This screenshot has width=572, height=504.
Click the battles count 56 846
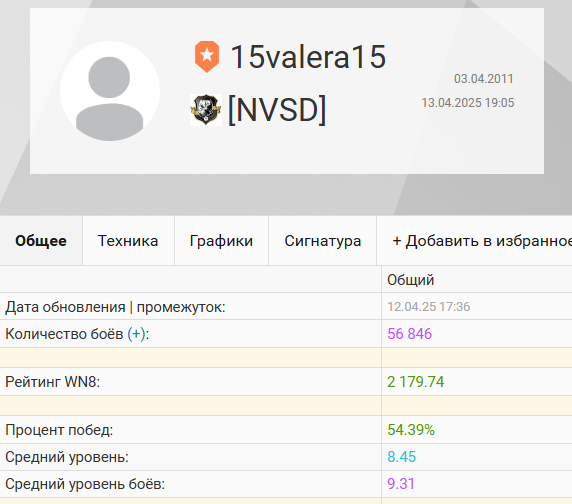click(x=409, y=334)
